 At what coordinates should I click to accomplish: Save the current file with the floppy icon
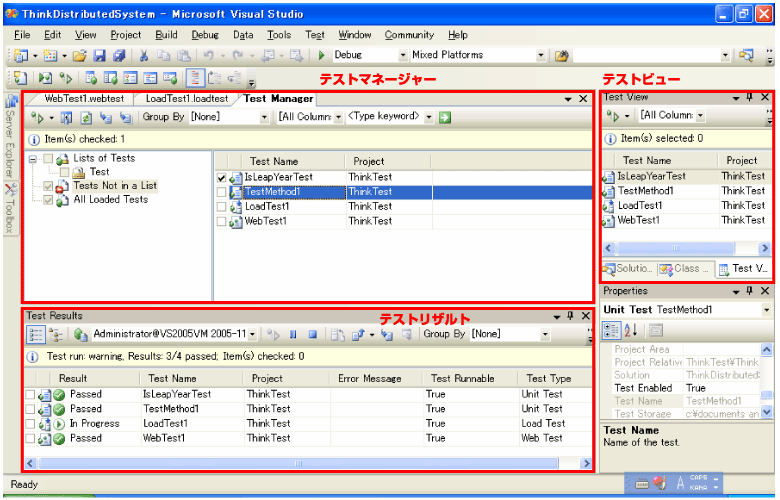[99, 55]
